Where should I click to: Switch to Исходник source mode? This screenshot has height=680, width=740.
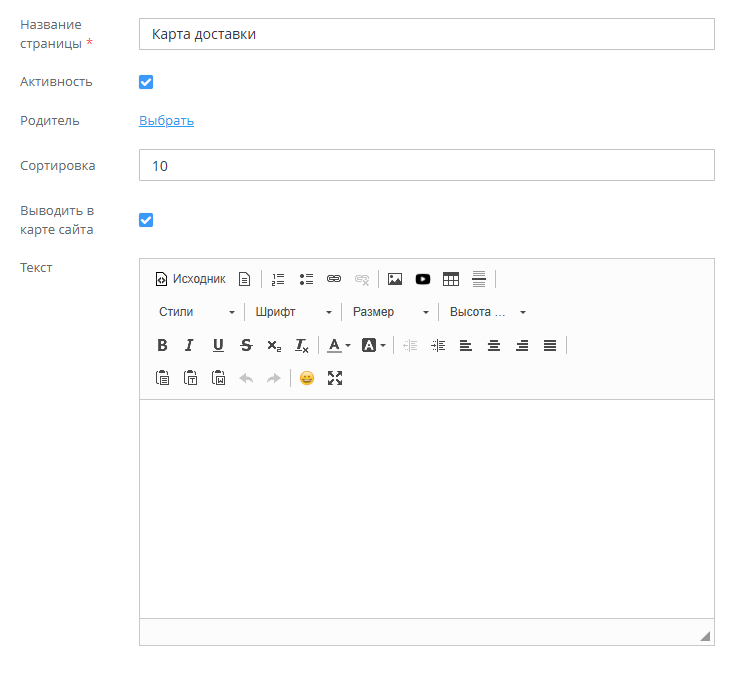[x=190, y=279]
